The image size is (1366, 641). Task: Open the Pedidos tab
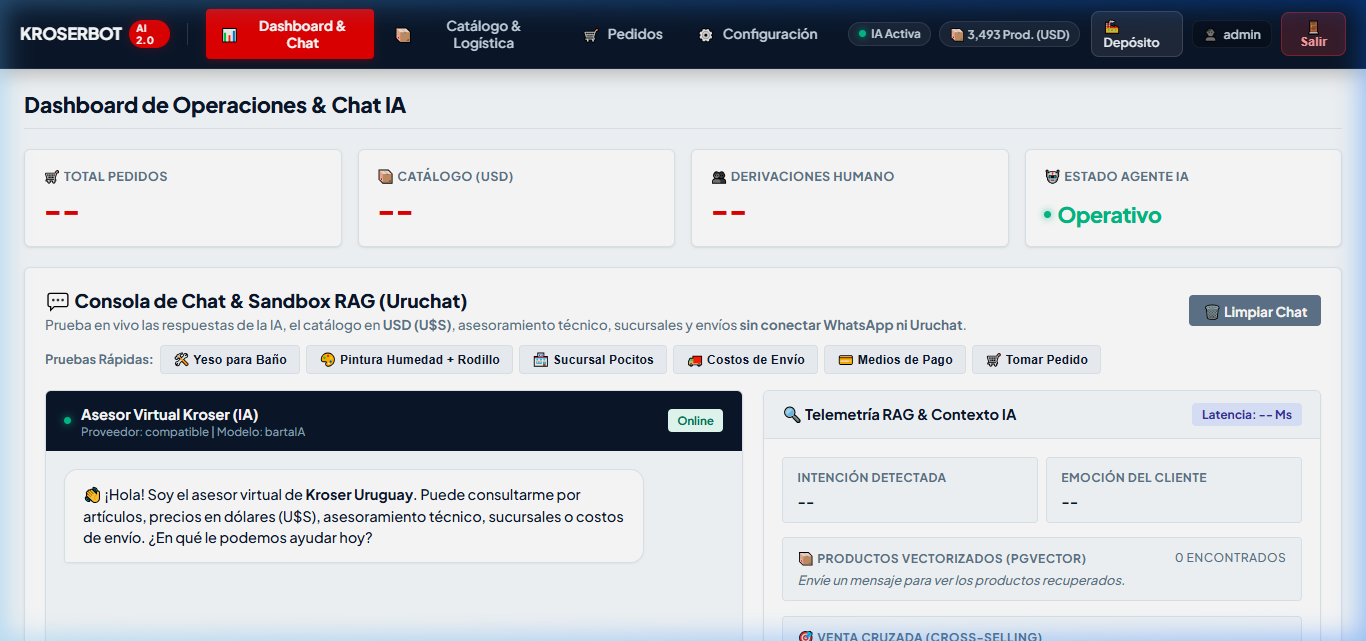pos(621,34)
